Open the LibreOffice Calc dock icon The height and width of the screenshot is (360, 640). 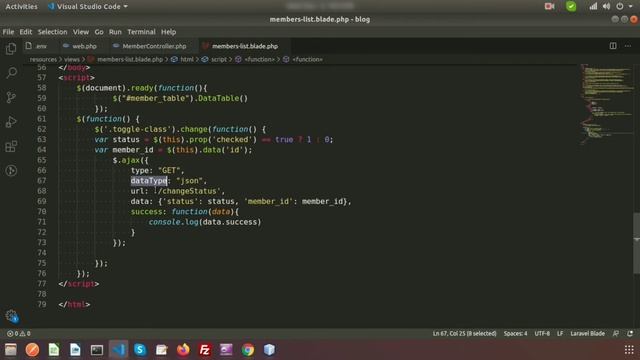[54, 350]
